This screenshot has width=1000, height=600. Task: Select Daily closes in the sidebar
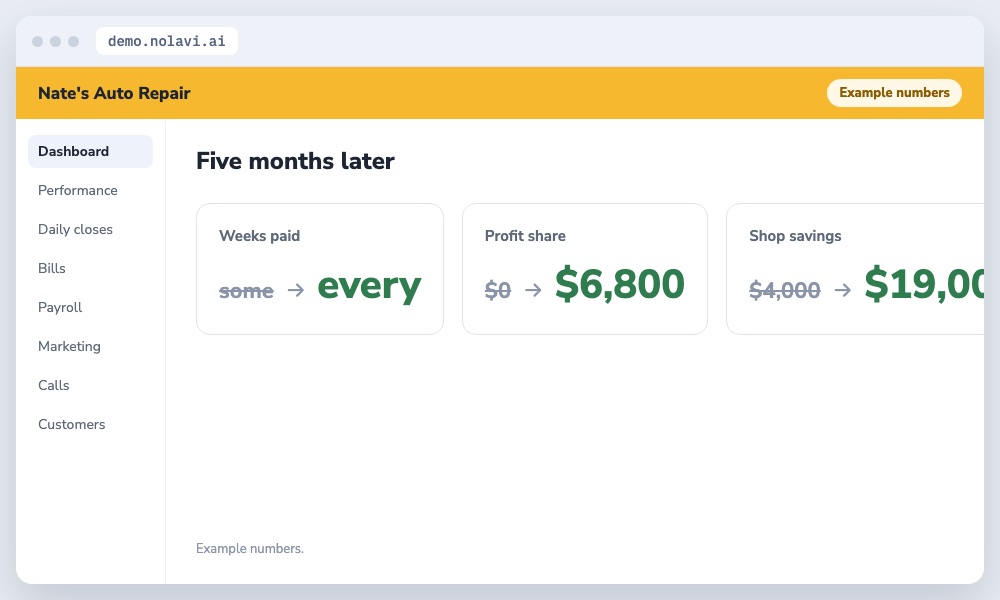[75, 229]
